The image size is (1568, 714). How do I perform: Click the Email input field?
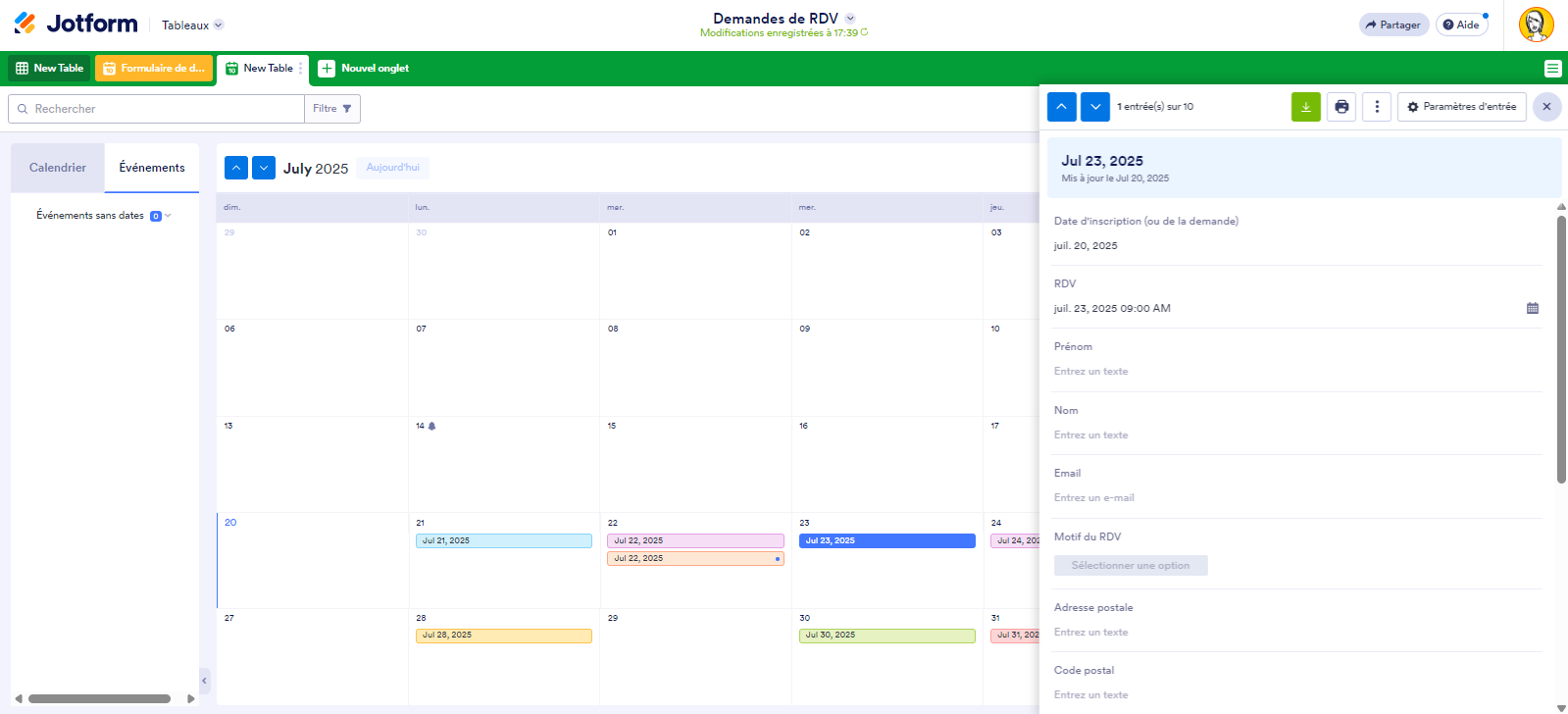(x=1297, y=498)
